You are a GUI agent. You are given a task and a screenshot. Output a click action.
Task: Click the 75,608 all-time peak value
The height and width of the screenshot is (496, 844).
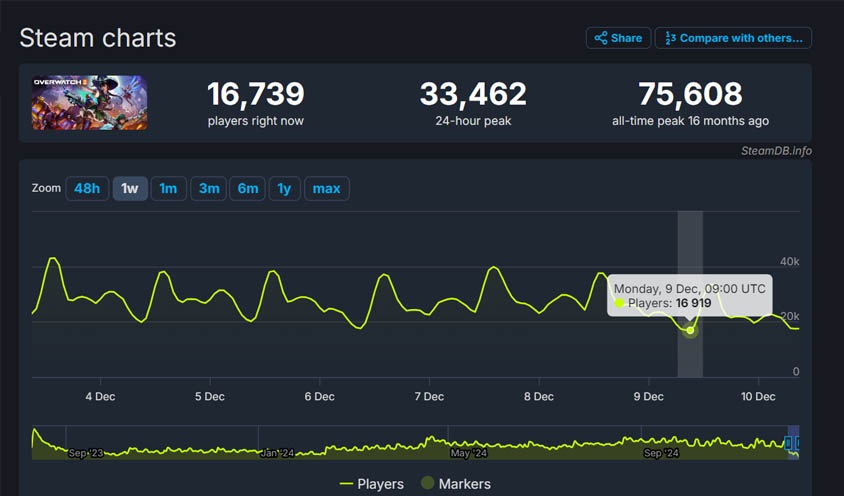[x=691, y=94]
